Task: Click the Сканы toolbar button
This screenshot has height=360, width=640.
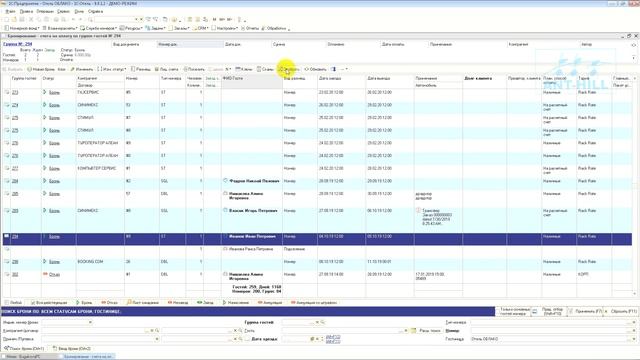Action: pos(265,69)
